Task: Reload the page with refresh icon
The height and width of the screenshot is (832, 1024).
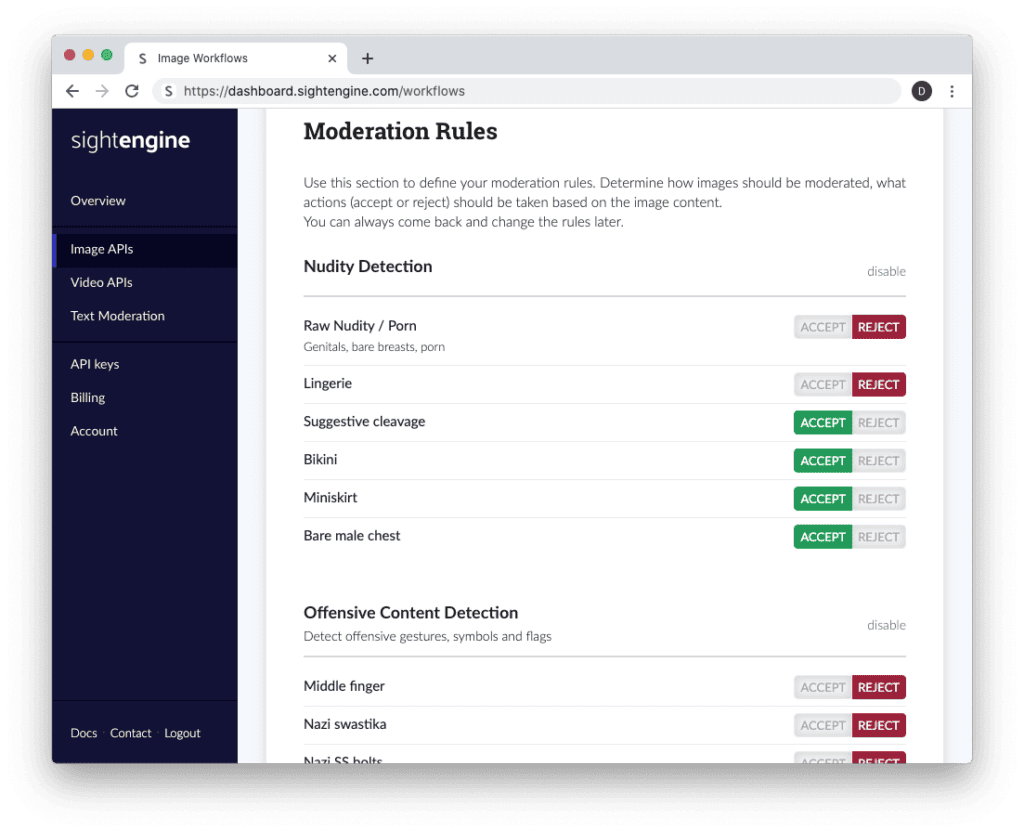Action: point(132,91)
